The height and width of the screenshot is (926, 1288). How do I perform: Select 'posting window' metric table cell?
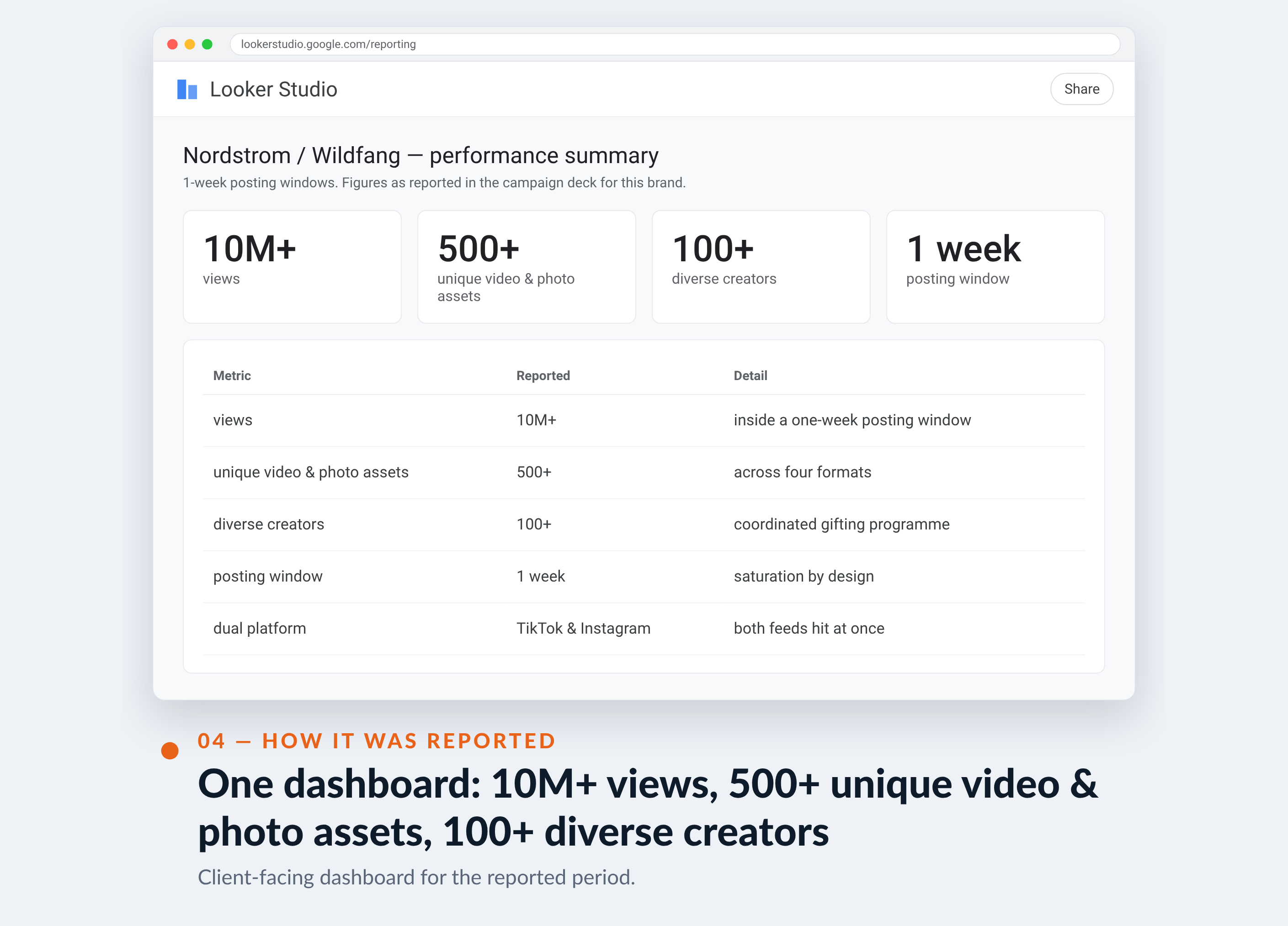[x=267, y=576]
